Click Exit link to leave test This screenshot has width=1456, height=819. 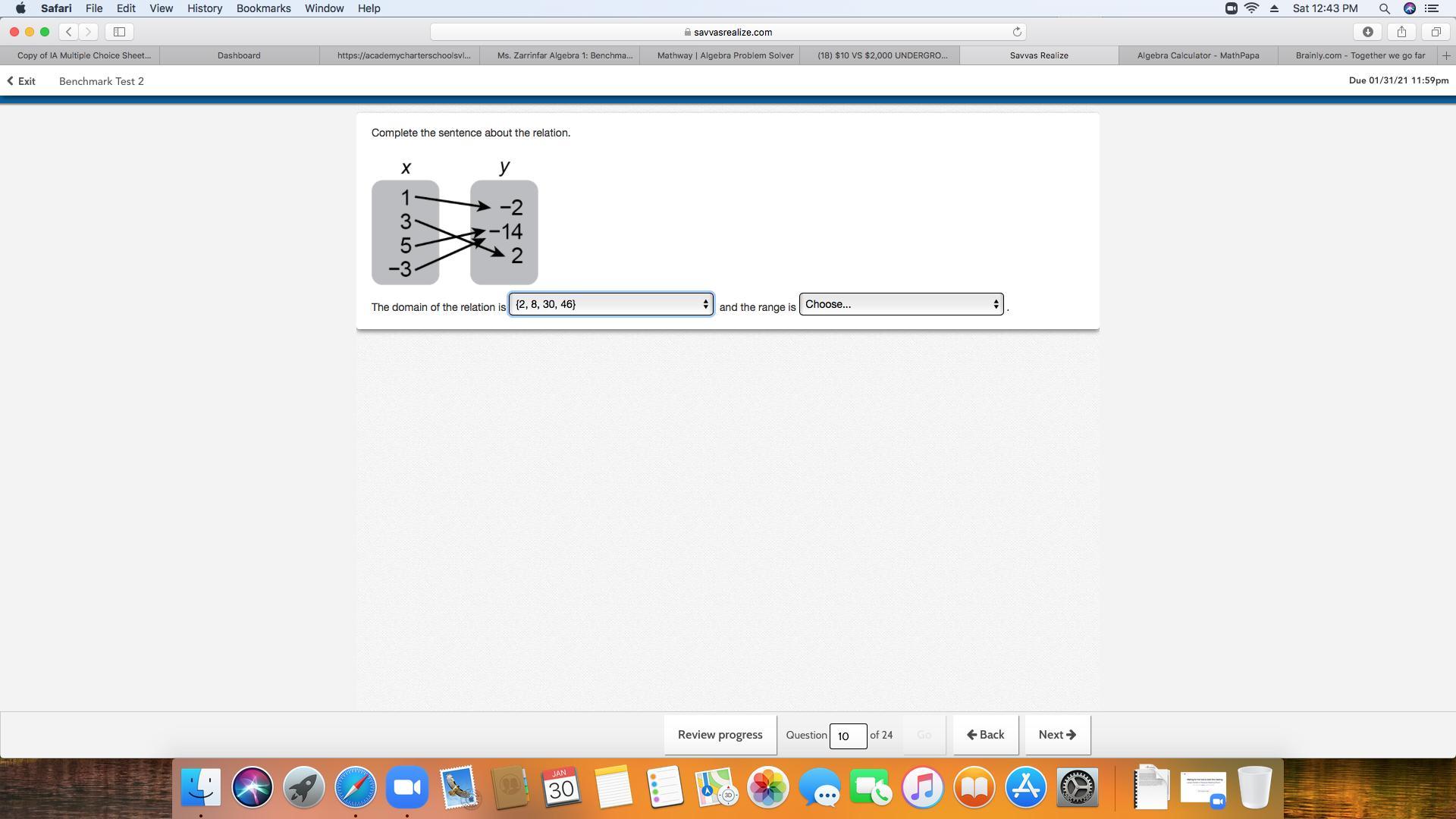point(22,81)
